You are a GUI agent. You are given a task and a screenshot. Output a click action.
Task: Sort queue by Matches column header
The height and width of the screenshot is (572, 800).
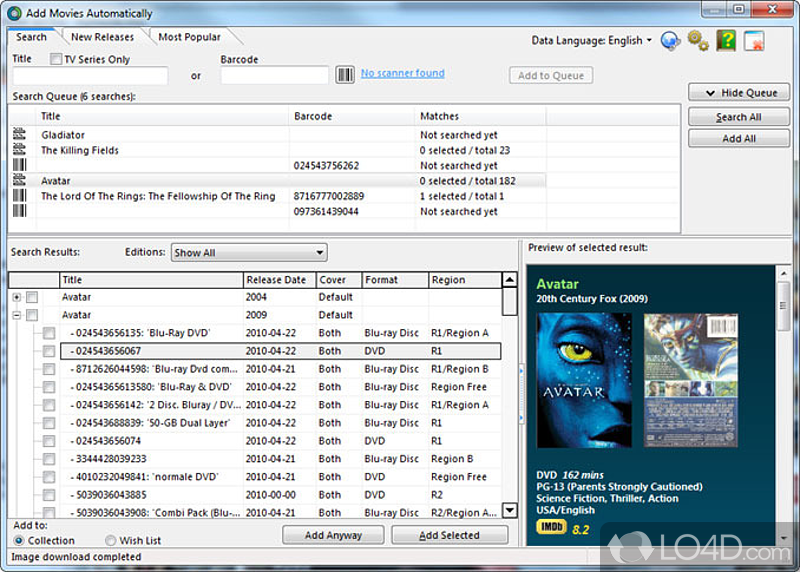(x=480, y=116)
